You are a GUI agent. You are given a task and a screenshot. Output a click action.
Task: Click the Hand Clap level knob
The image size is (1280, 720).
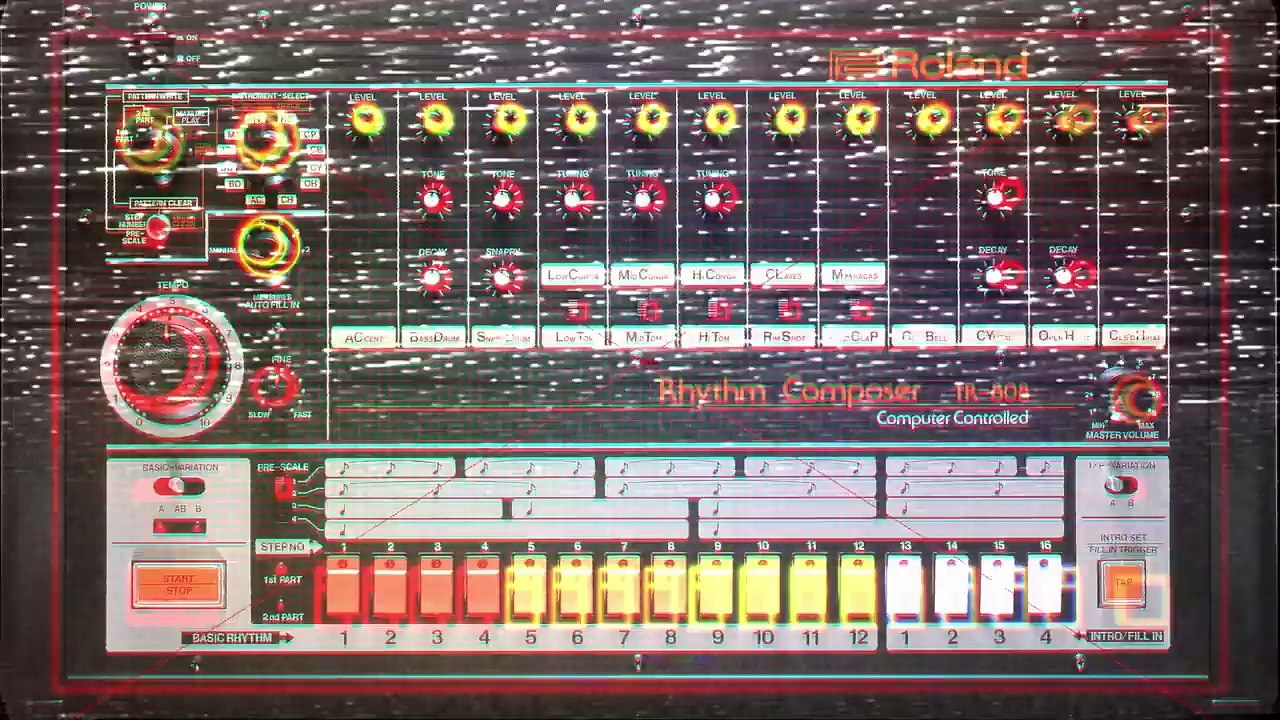(x=859, y=121)
